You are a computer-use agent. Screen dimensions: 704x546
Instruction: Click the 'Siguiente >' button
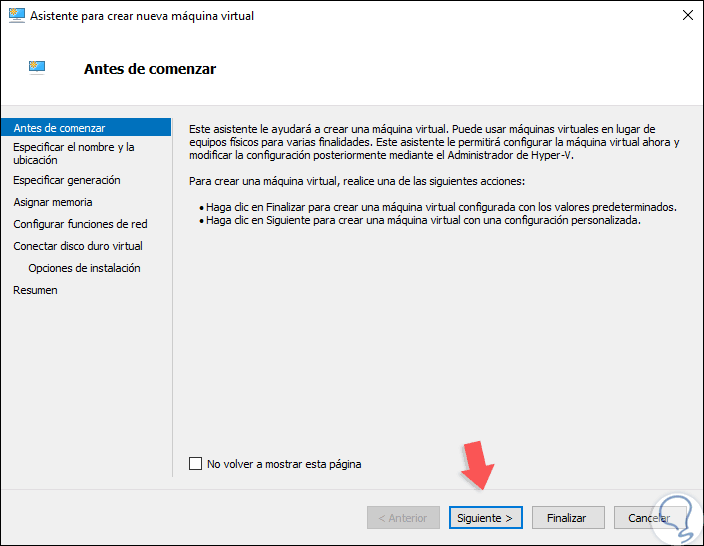click(485, 518)
